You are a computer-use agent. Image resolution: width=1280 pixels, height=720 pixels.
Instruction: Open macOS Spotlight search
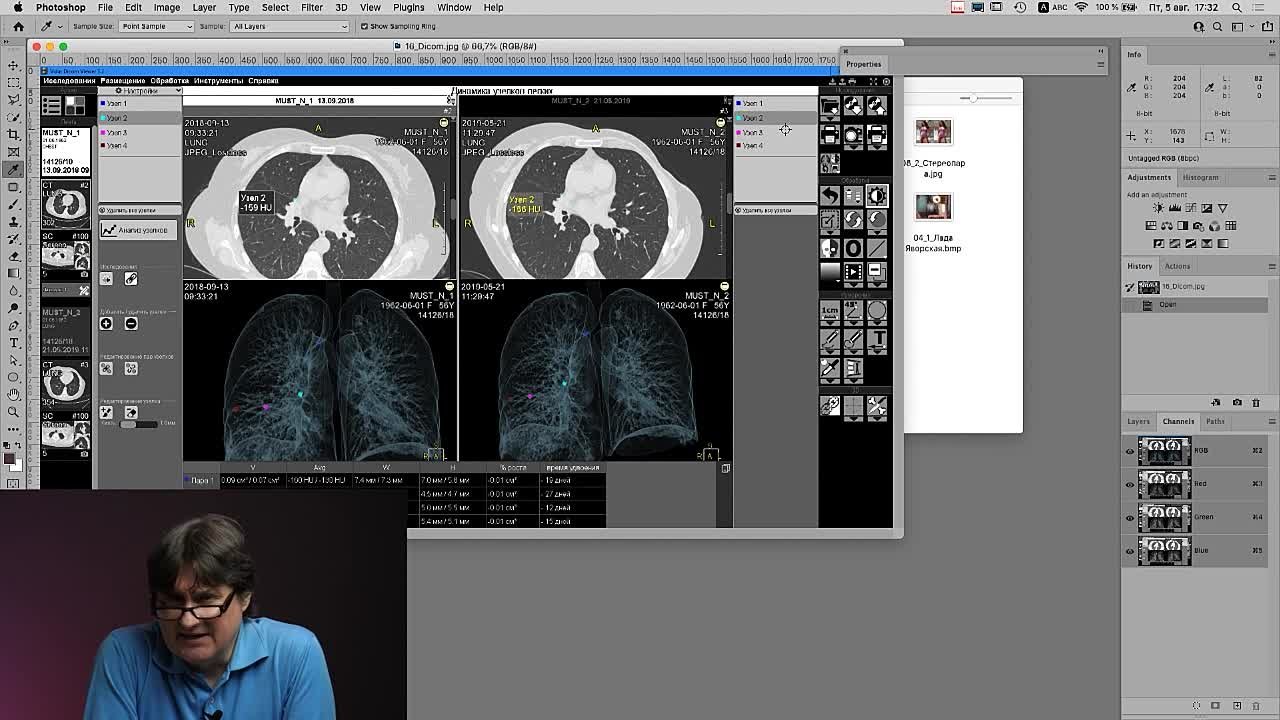[1236, 7]
